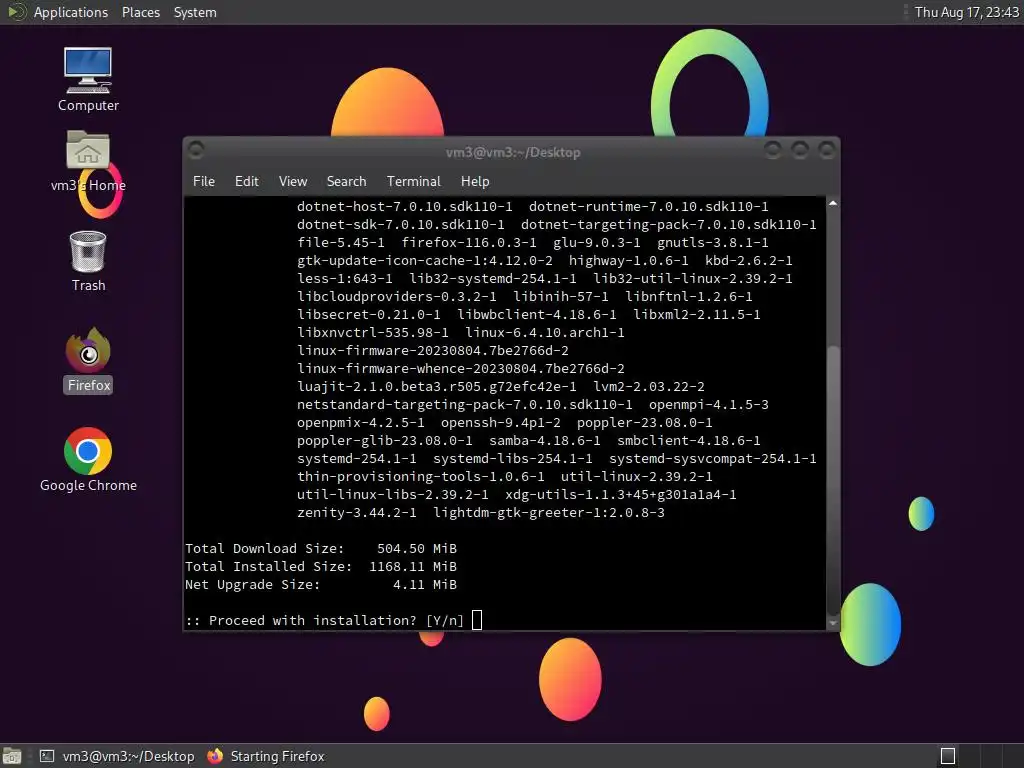Click the Starting Firefox taskbar entry
This screenshot has width=1024, height=768.
[266, 756]
